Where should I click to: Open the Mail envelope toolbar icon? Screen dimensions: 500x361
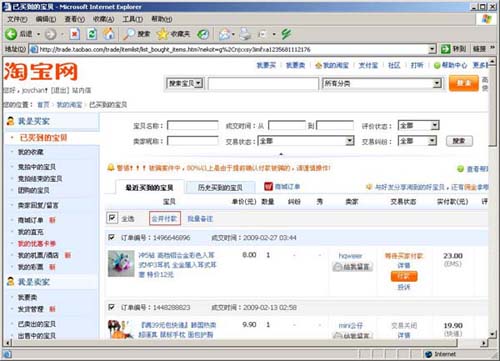point(225,34)
